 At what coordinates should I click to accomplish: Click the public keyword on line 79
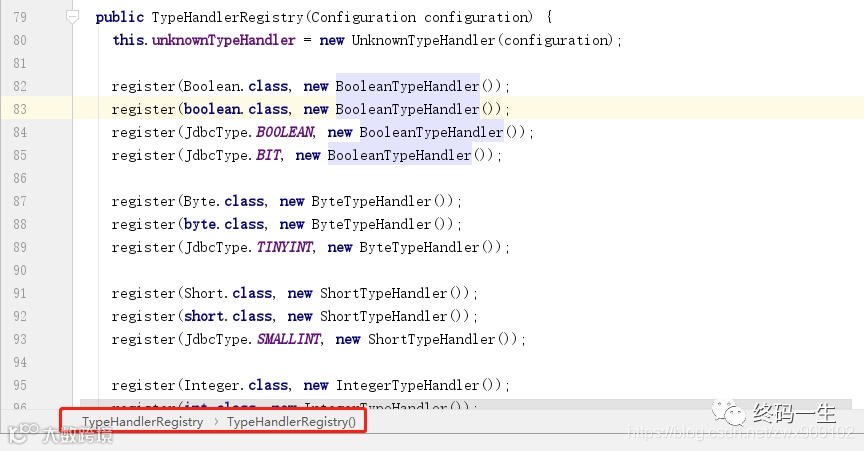coord(120,17)
